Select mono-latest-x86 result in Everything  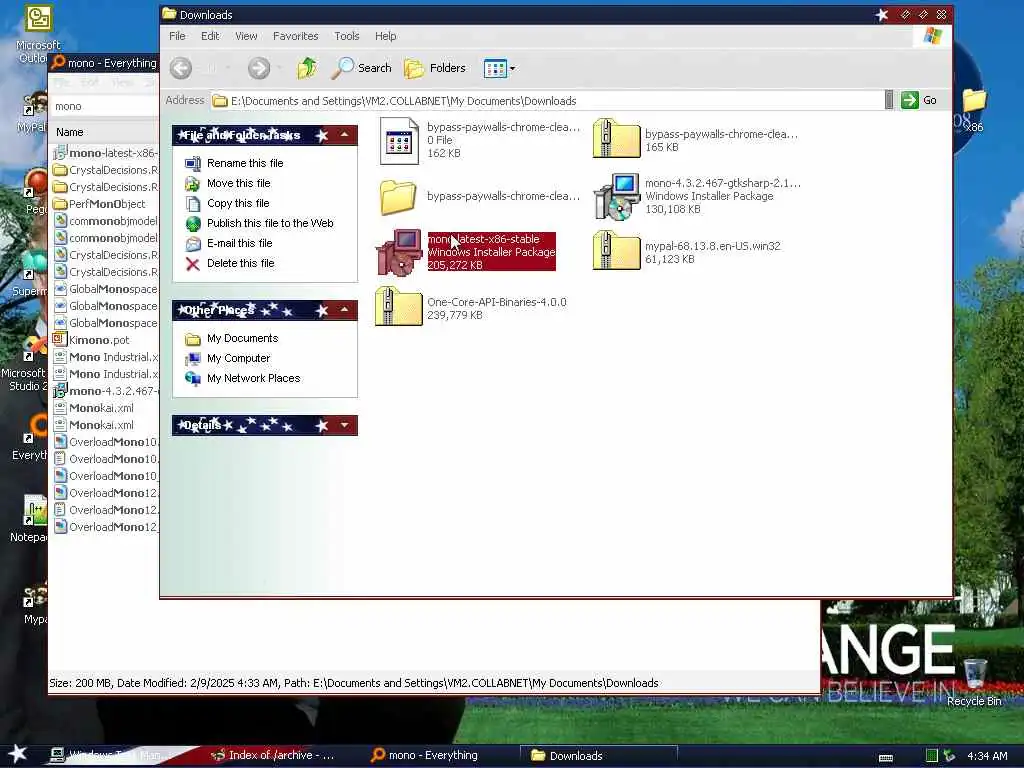pos(105,153)
